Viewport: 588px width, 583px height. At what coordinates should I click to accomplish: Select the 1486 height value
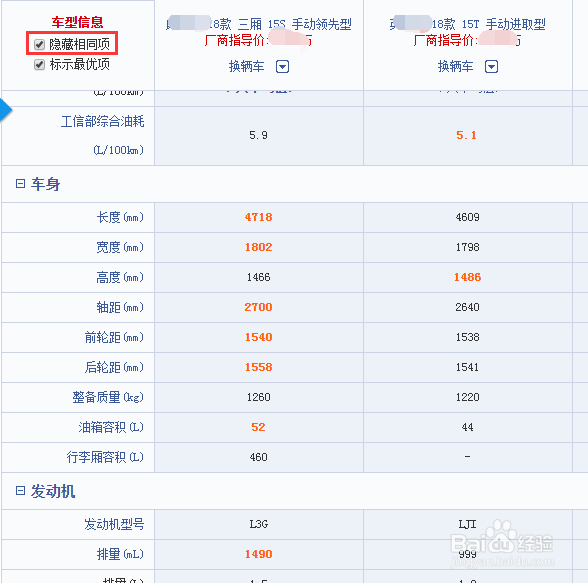[x=467, y=277]
